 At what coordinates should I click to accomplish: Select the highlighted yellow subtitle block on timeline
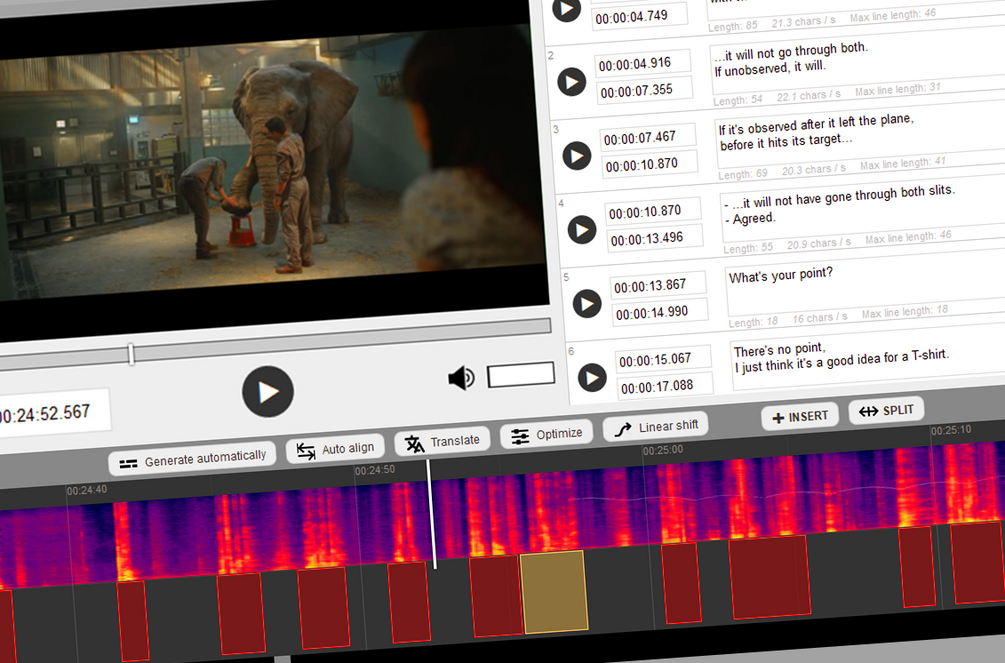[x=554, y=591]
